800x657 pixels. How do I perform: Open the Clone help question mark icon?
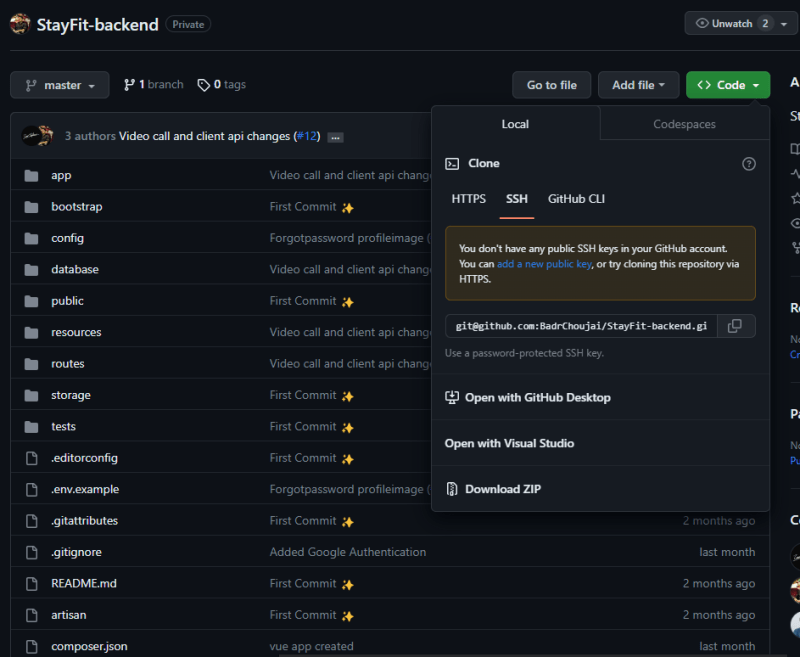tap(748, 164)
